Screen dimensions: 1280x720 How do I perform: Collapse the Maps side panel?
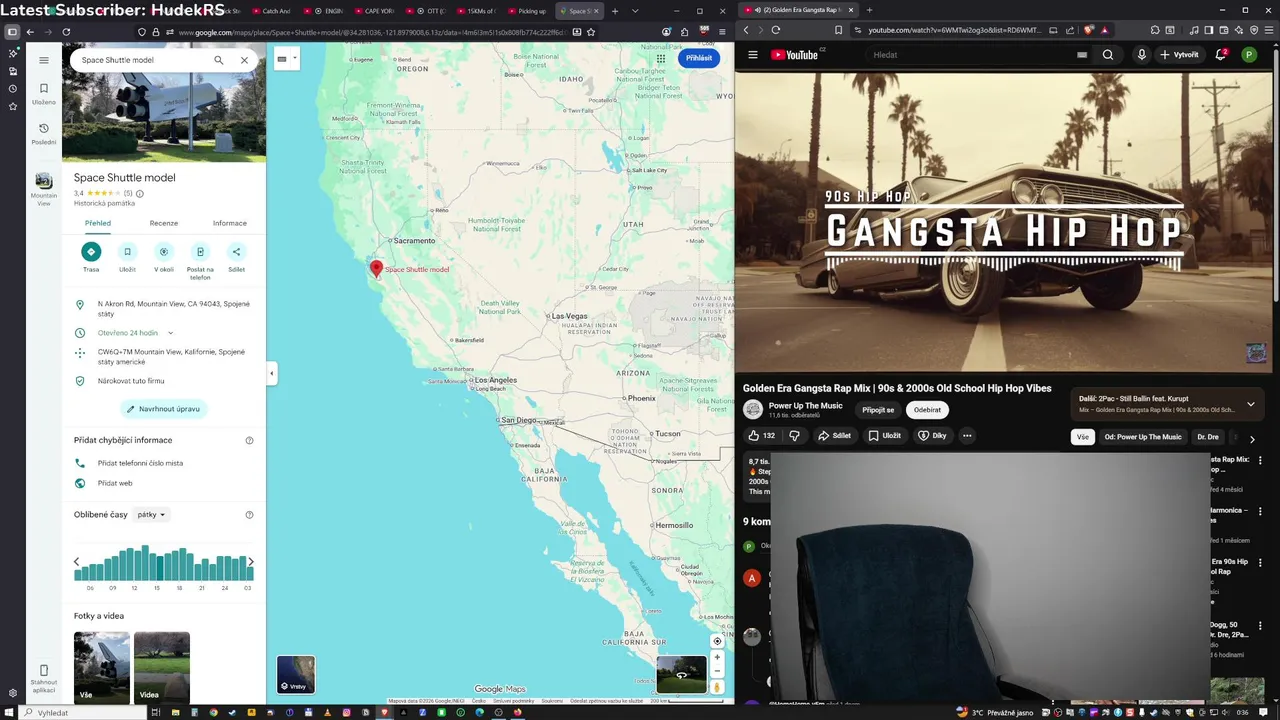pyautogui.click(x=271, y=374)
